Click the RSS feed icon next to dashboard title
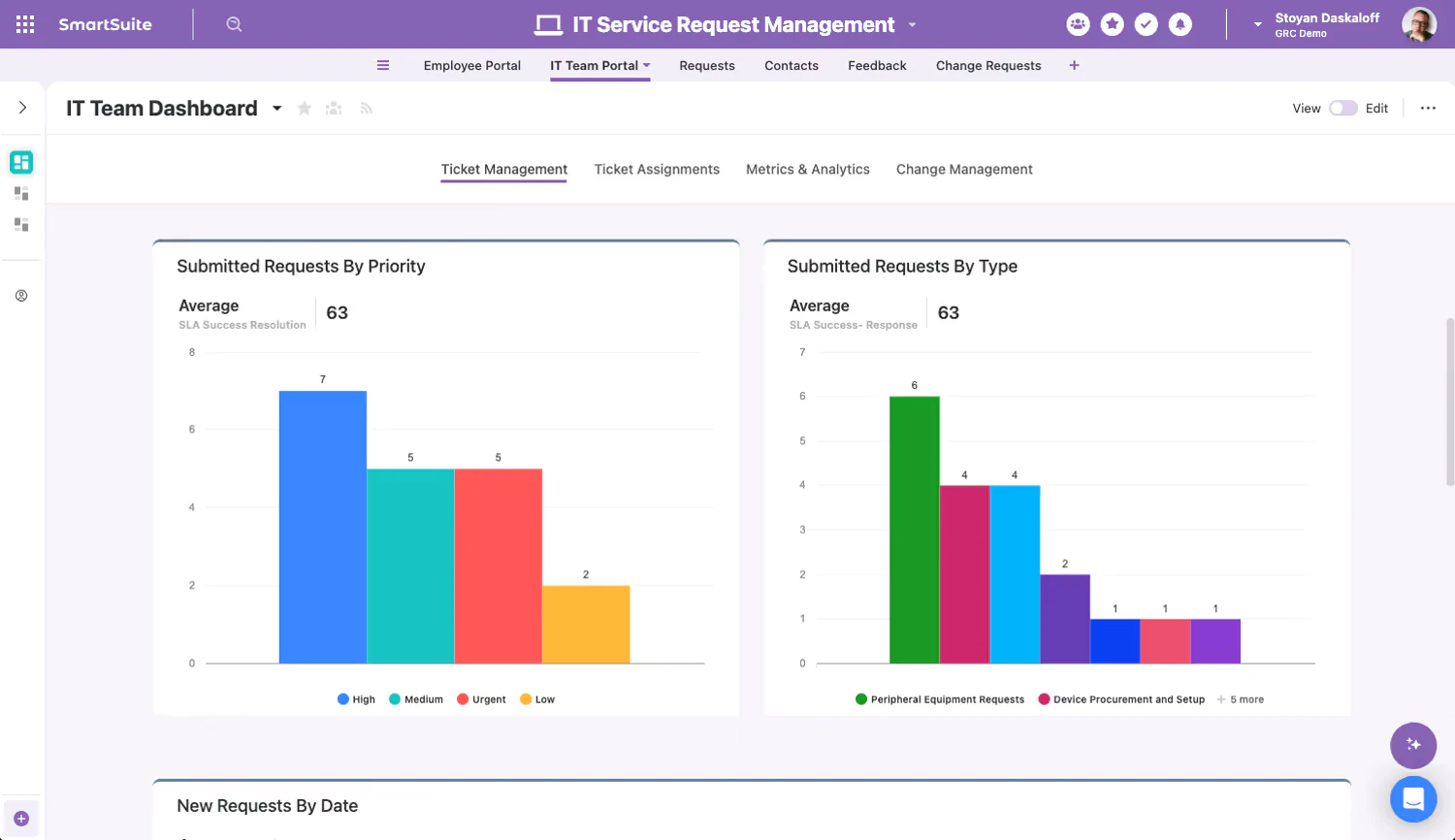This screenshot has height=840, width=1455. point(366,108)
